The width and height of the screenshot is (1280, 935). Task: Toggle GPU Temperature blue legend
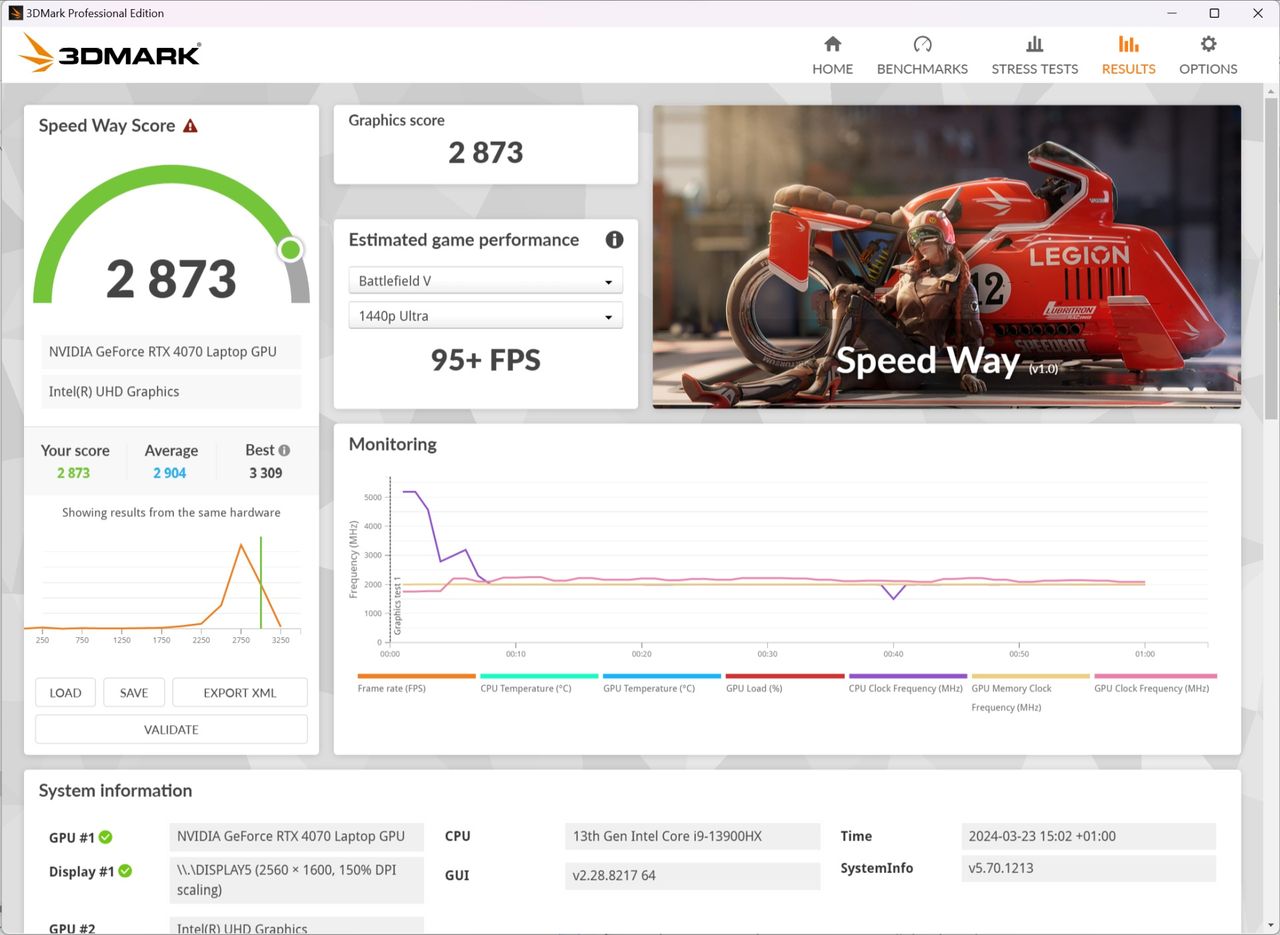click(x=662, y=683)
